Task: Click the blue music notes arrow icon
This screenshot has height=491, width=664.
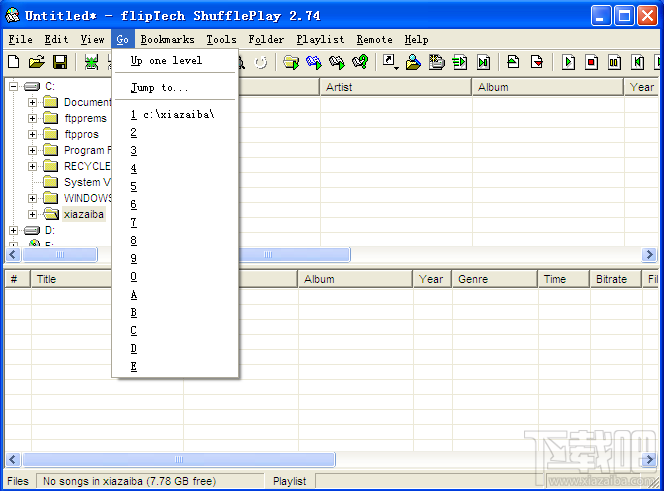Action: point(314,62)
